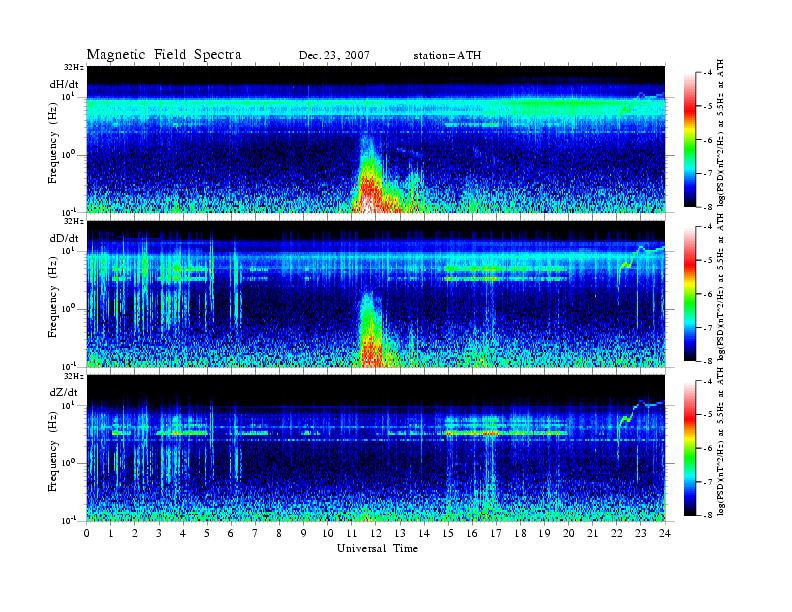Click the color scale bar beside the dH/dt panel
This screenshot has height=612, width=792.
689,140
